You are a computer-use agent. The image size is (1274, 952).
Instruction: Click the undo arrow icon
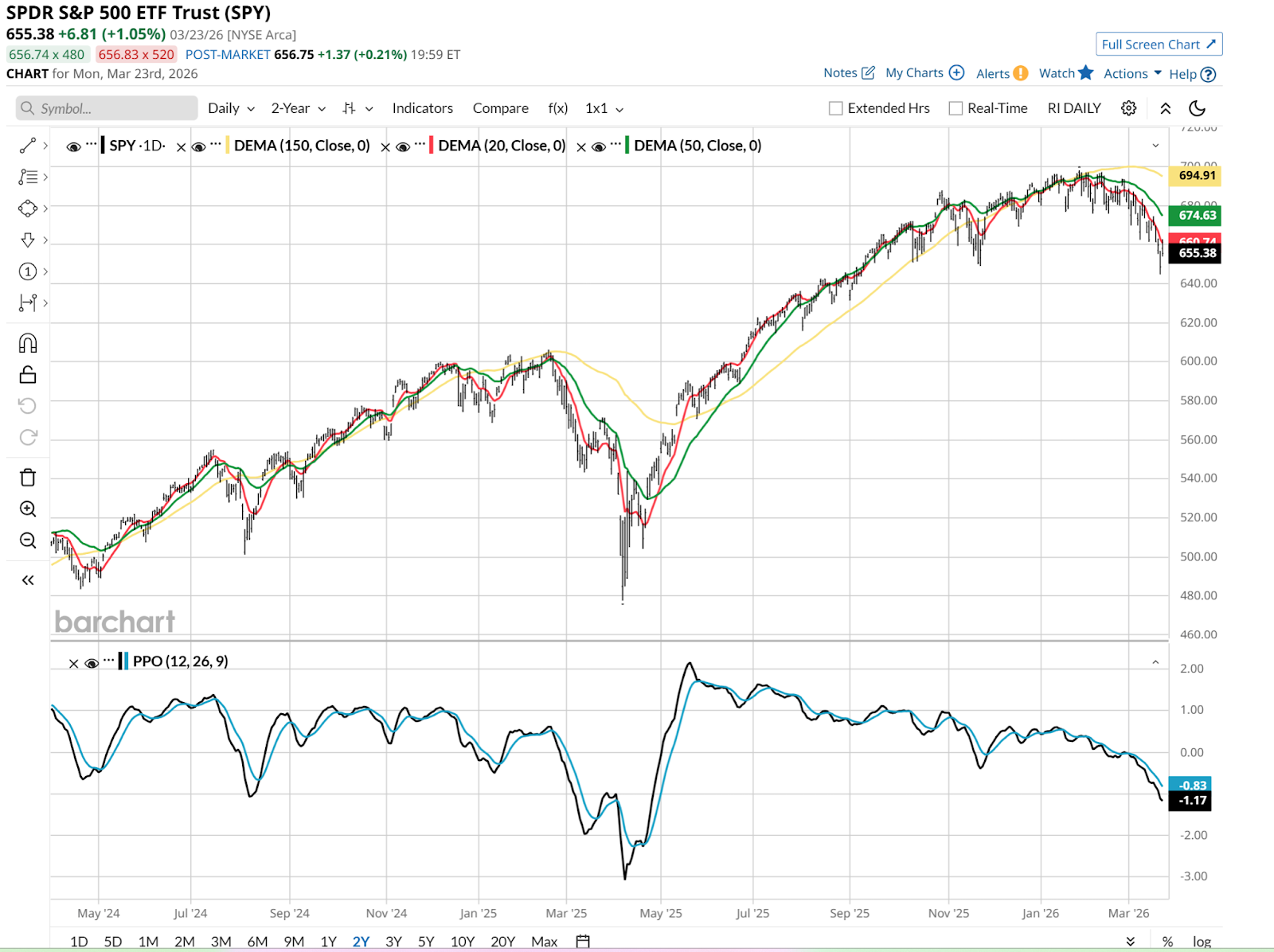pyautogui.click(x=28, y=406)
